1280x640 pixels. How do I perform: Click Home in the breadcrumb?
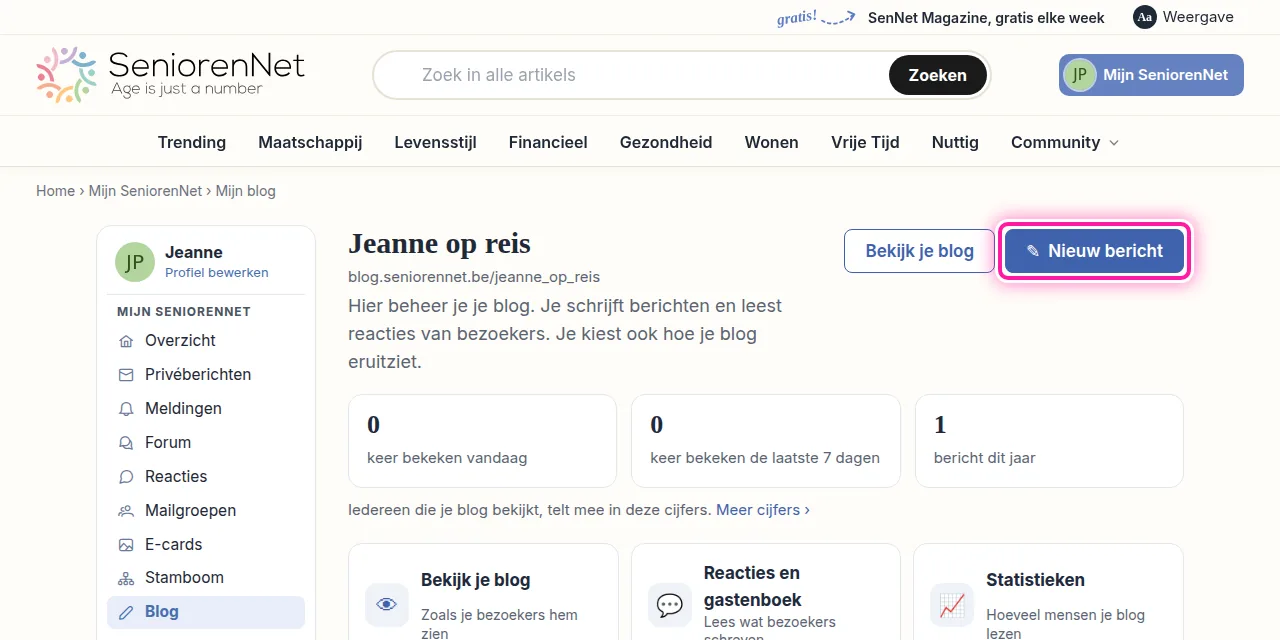pos(56,191)
